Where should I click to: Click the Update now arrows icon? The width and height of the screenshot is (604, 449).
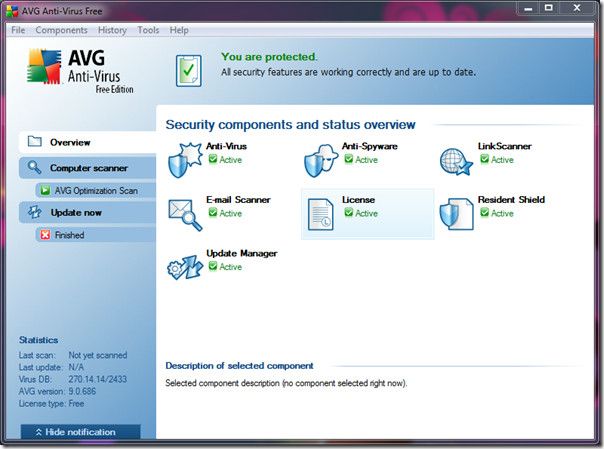[x=35, y=212]
